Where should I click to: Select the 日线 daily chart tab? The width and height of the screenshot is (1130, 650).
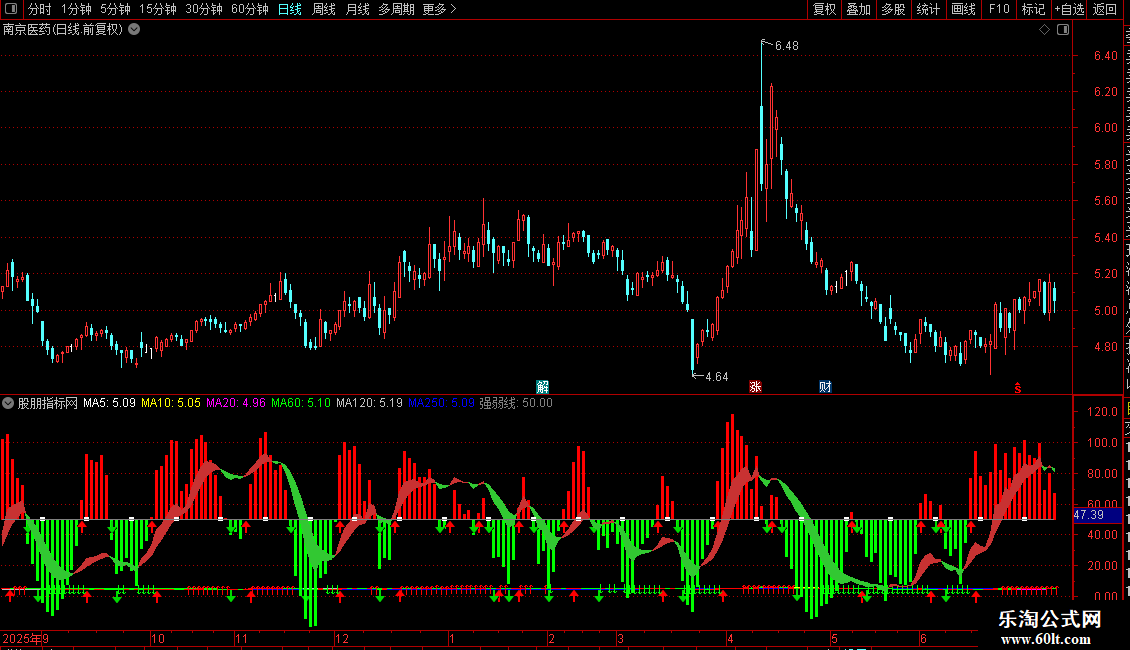(x=290, y=9)
